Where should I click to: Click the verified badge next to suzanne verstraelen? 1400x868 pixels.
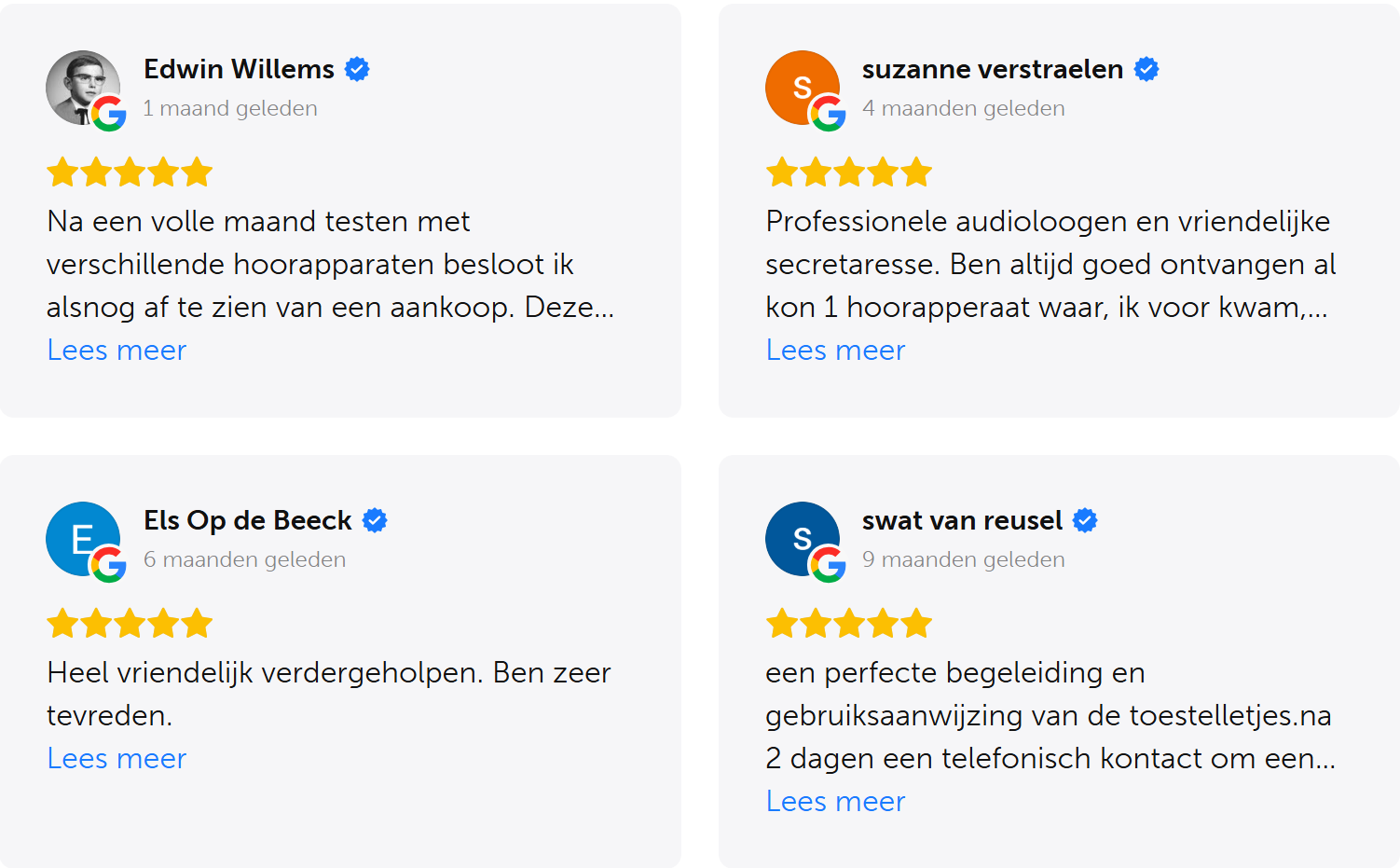[x=1146, y=68]
